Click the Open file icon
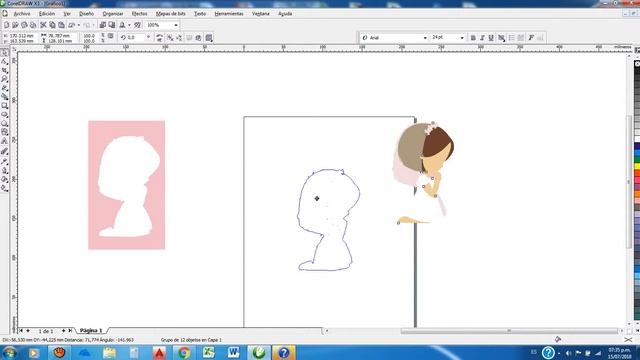 (x=15, y=25)
